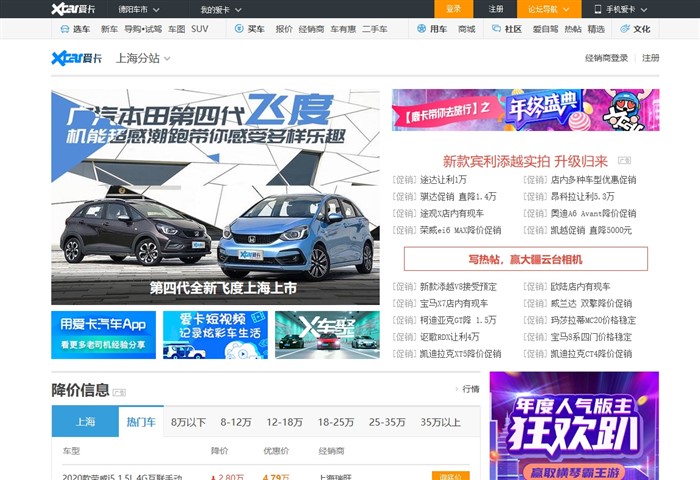Expand the 上海分站 city selector

pyautogui.click(x=143, y=58)
